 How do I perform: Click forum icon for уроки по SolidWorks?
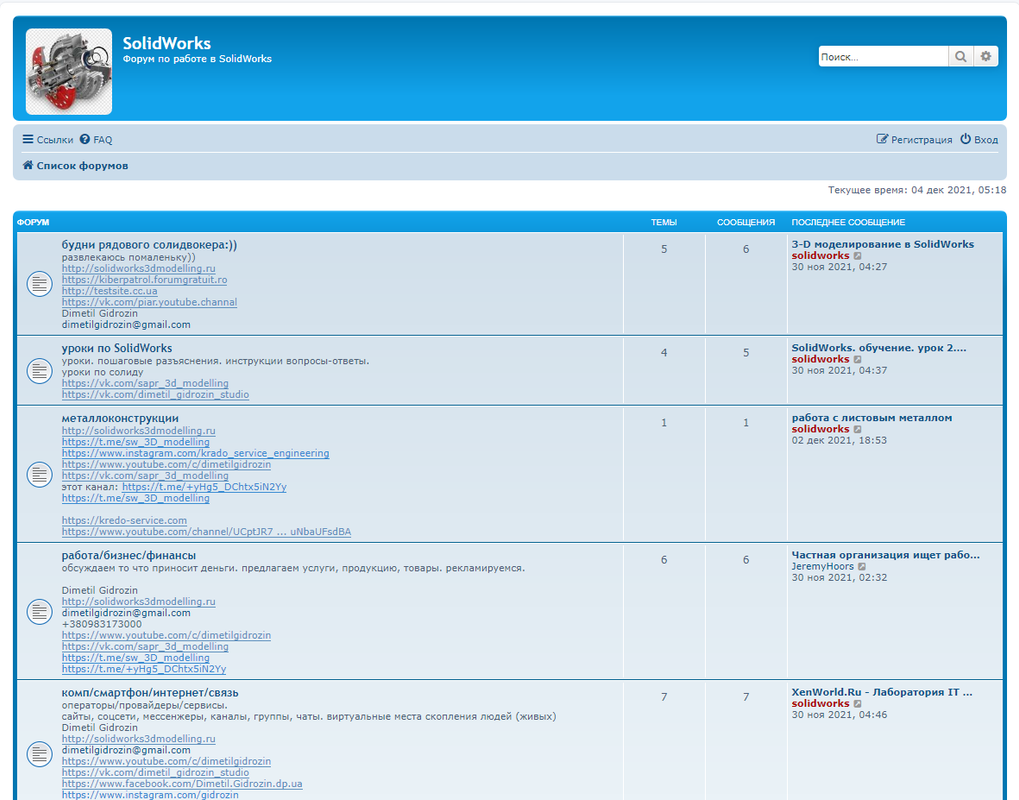tap(40, 371)
